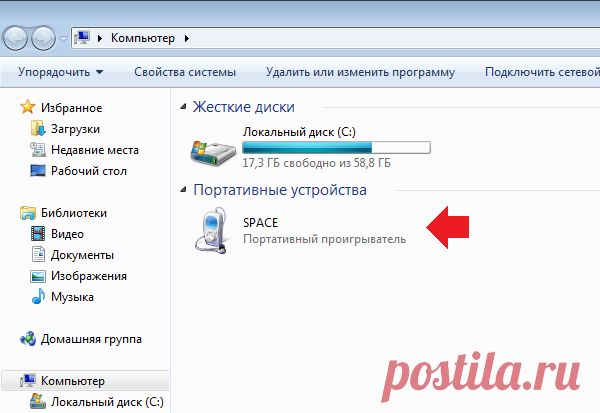Click the Back navigation arrow button
Image resolution: width=600 pixels, height=413 pixels.
point(15,38)
